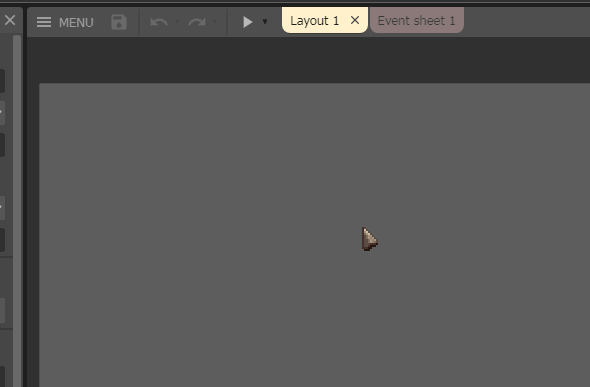Click the Redo arrow icon
Viewport: 590px width, 387px height.
click(197, 22)
